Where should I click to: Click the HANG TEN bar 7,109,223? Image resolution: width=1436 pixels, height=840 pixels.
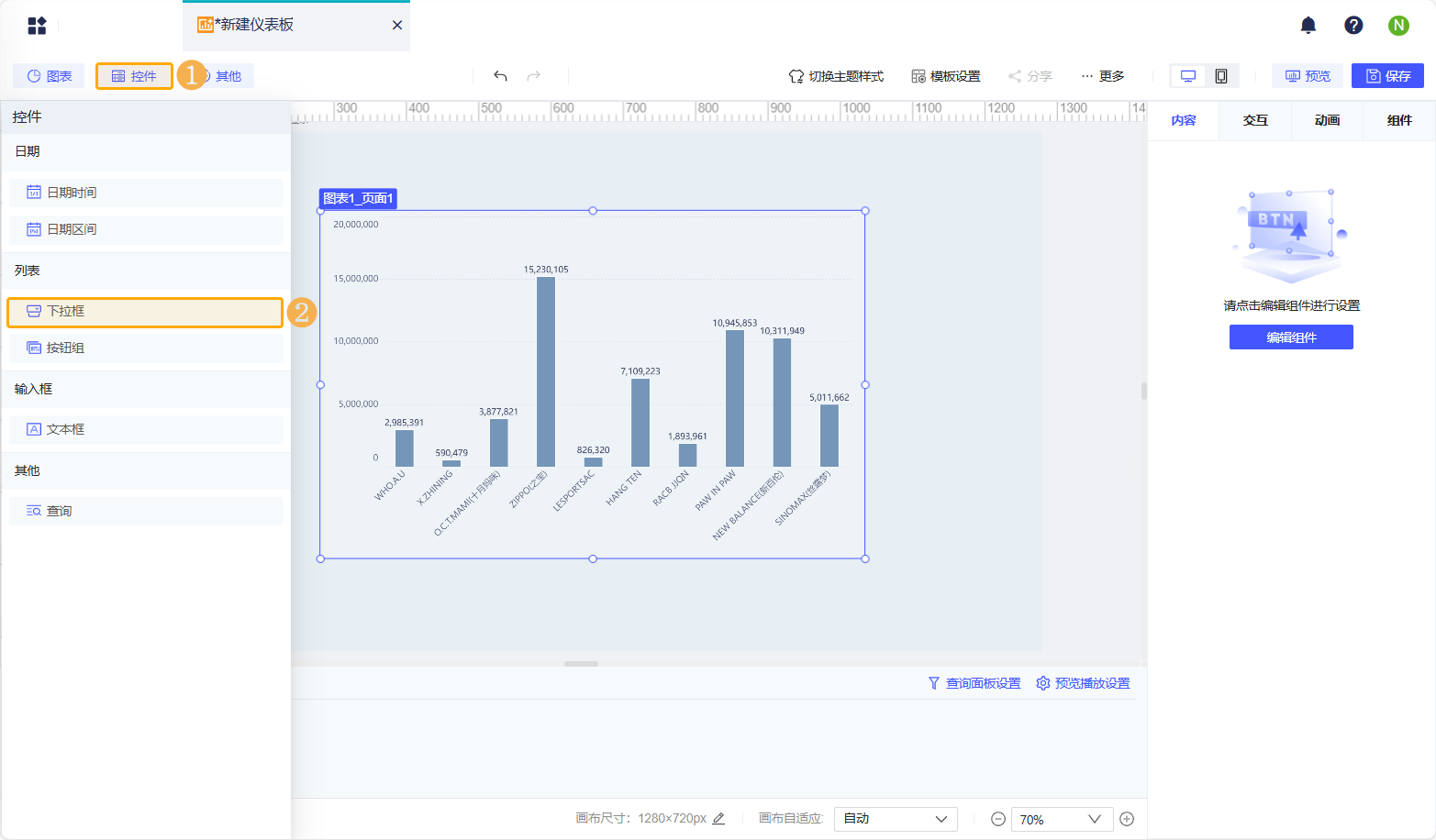[640, 423]
